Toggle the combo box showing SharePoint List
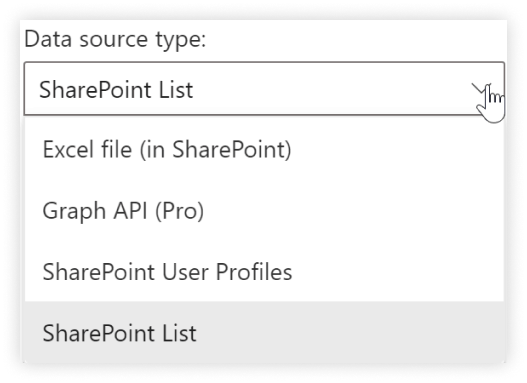 (264, 89)
